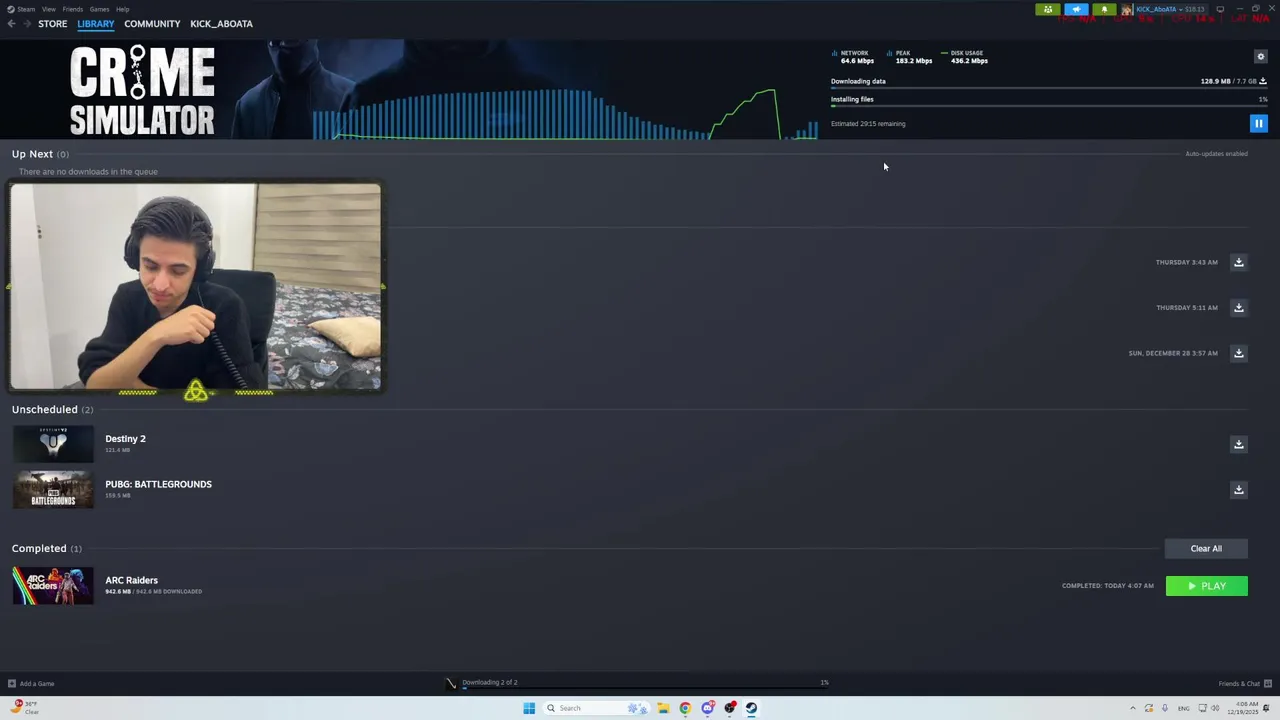Click the microphone icon in system tray
1280x720 pixels.
pos(1164,708)
